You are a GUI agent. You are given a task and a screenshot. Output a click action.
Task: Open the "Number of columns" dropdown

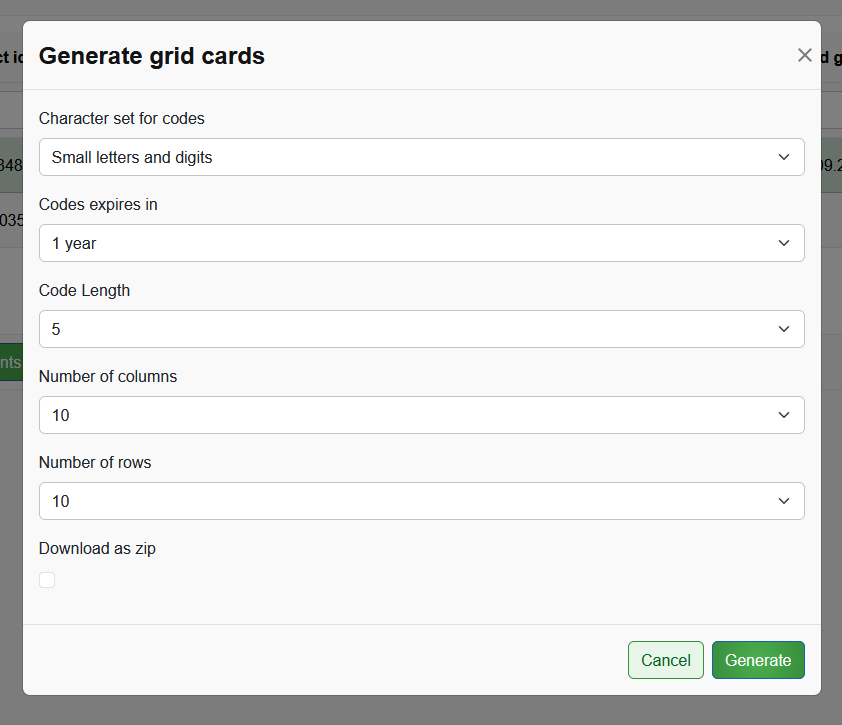click(x=421, y=415)
